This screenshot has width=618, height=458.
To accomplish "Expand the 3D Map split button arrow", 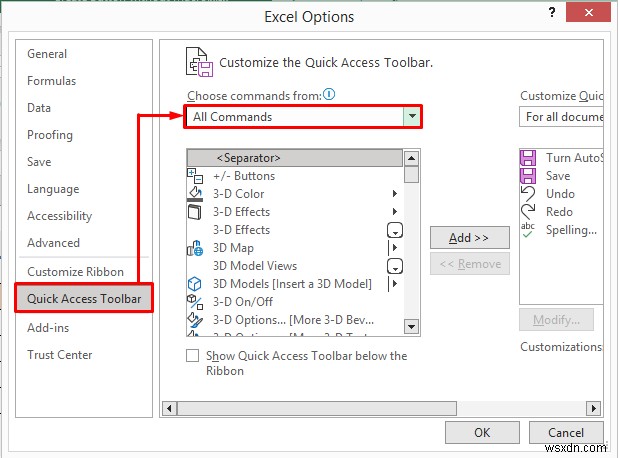I will (x=394, y=248).
